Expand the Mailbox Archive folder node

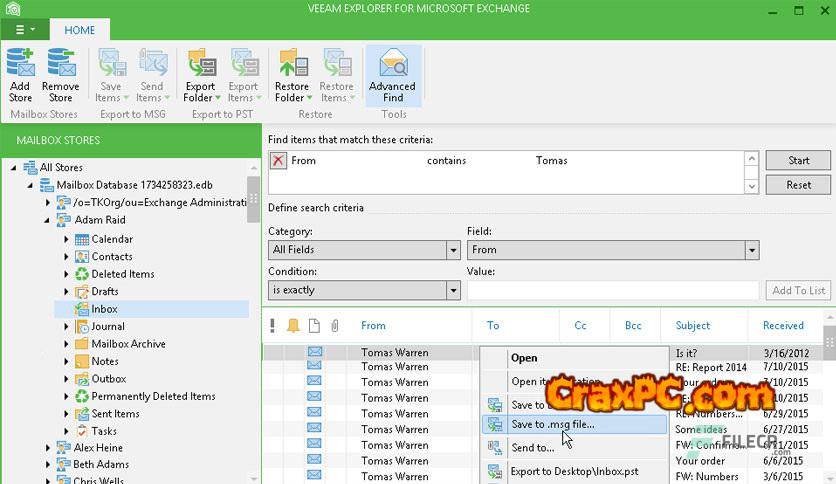[x=66, y=344]
